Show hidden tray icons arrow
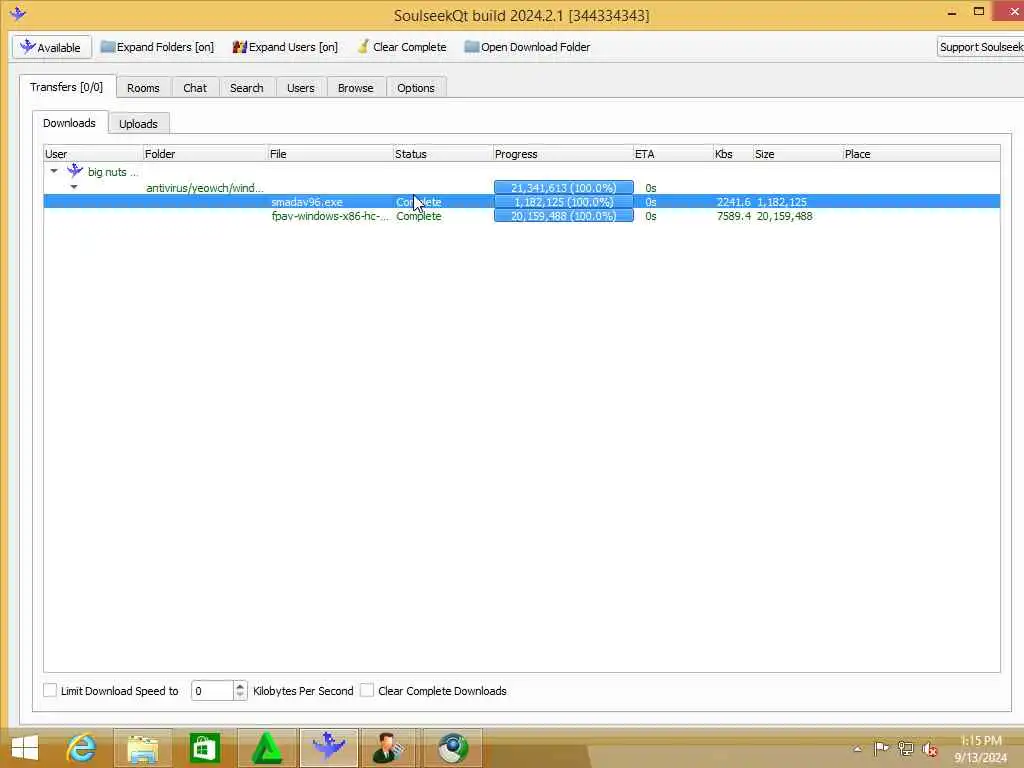Viewport: 1024px width, 768px height. tap(857, 749)
